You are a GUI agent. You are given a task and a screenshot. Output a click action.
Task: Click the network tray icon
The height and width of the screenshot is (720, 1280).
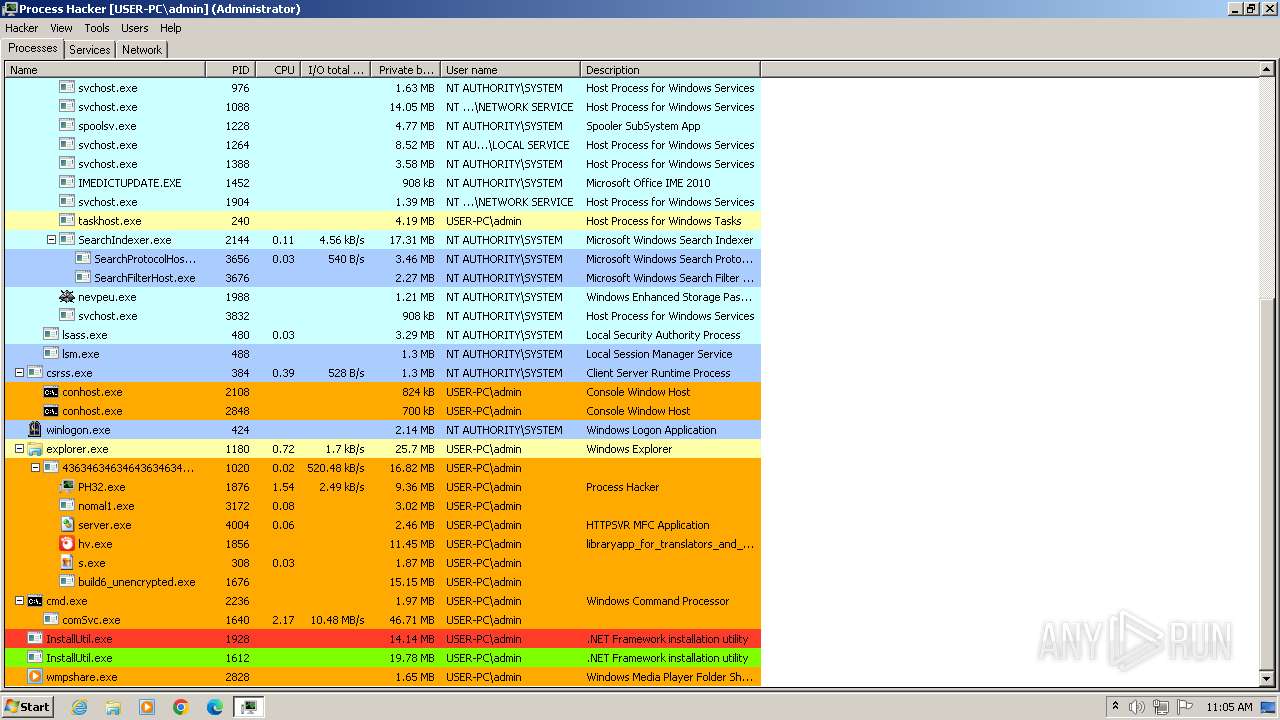coord(1160,707)
